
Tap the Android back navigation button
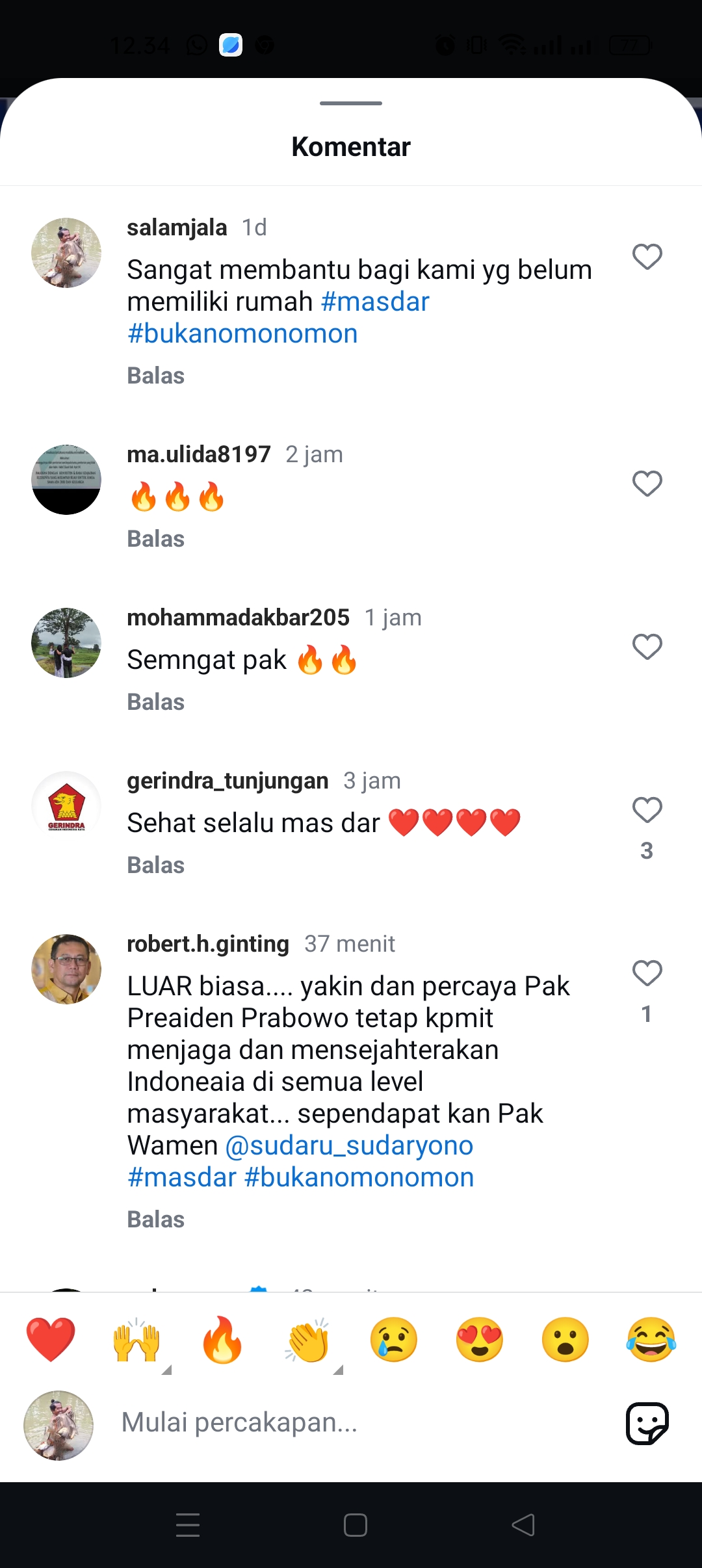[x=523, y=1525]
